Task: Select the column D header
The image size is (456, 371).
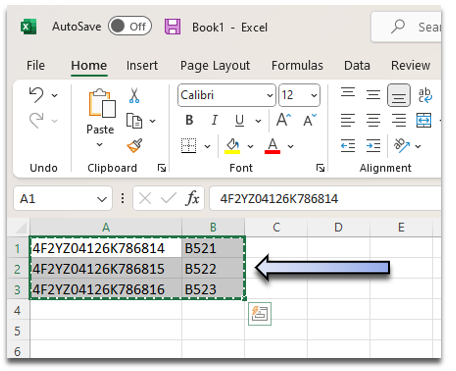Action: 338,228
